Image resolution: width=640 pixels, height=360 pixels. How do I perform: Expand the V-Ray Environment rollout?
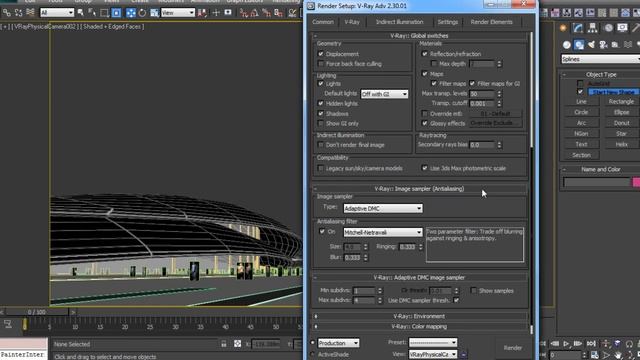[420, 316]
